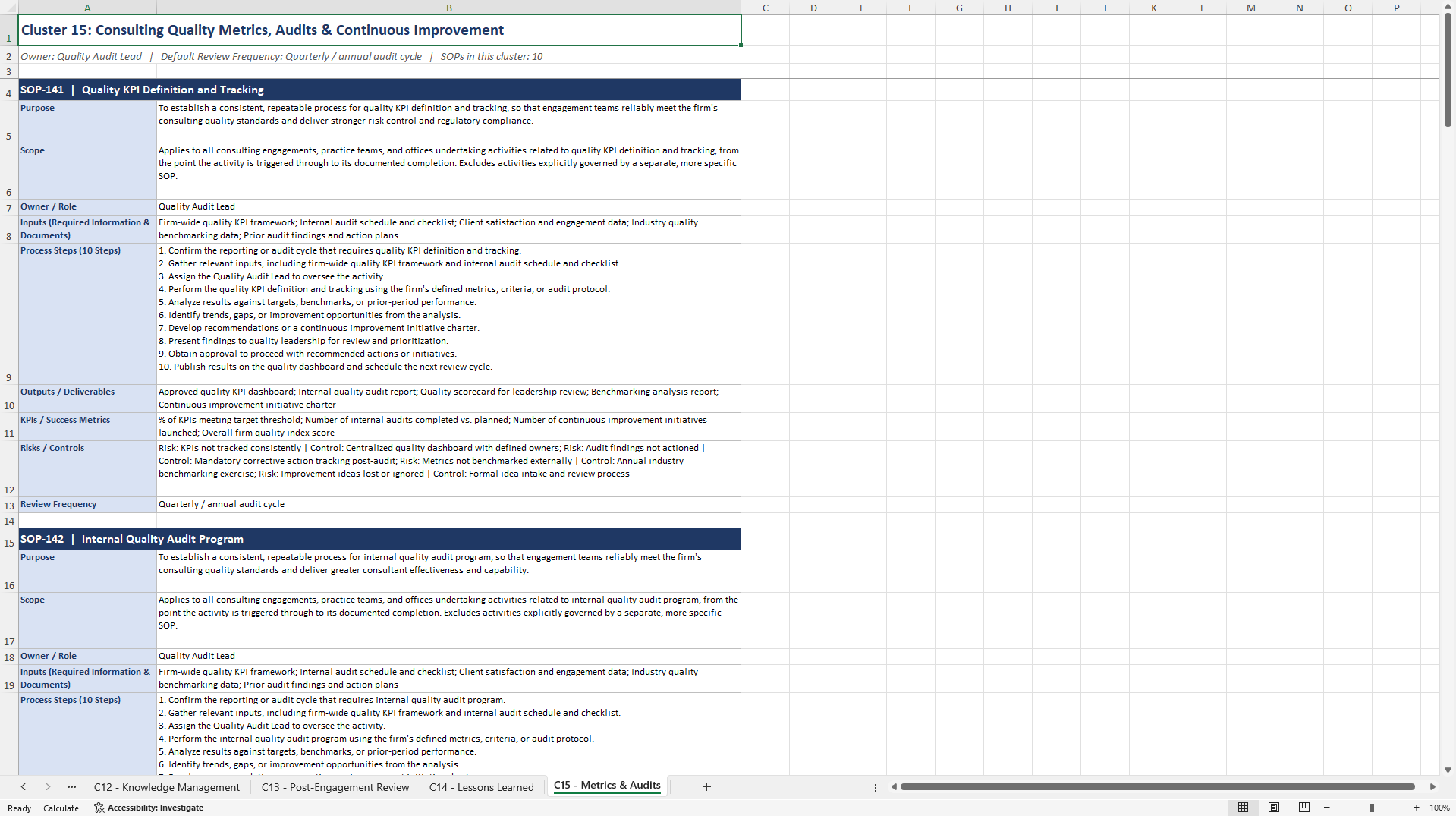Click horizontal scrollbar left arrow

pos(894,787)
